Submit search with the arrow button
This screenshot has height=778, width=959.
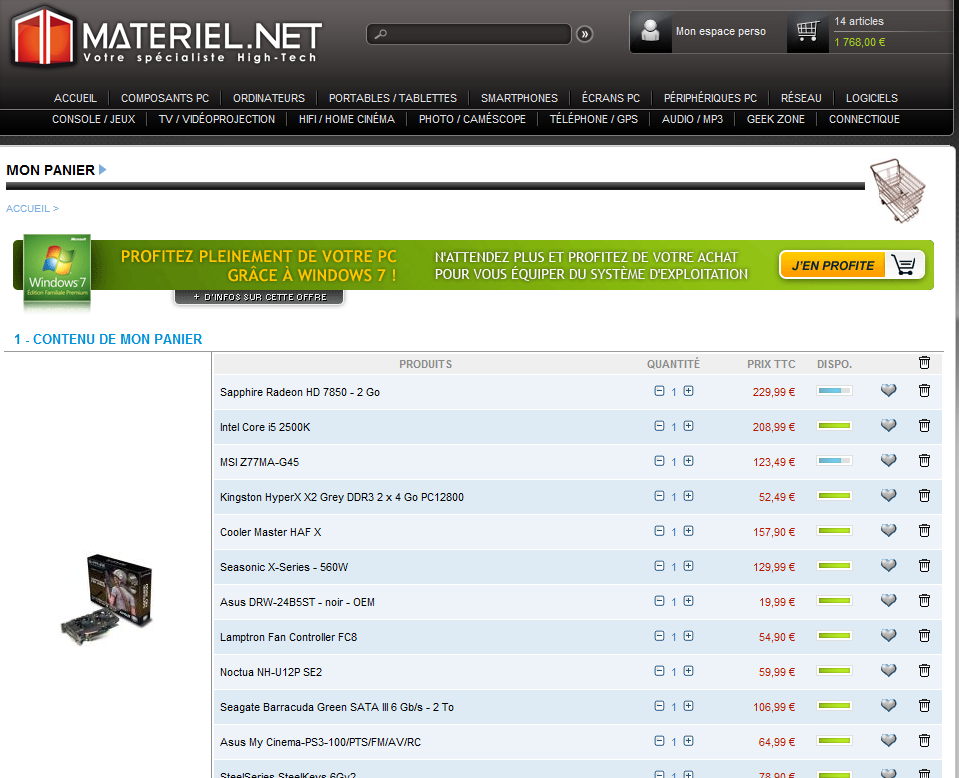[585, 34]
